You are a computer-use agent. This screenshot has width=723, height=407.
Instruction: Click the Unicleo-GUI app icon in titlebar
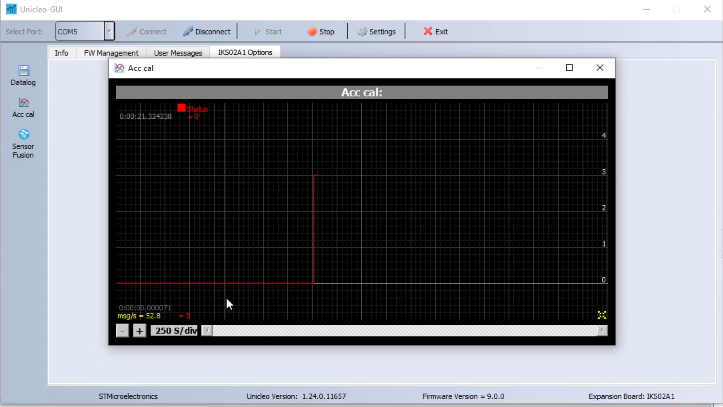(x=11, y=9)
